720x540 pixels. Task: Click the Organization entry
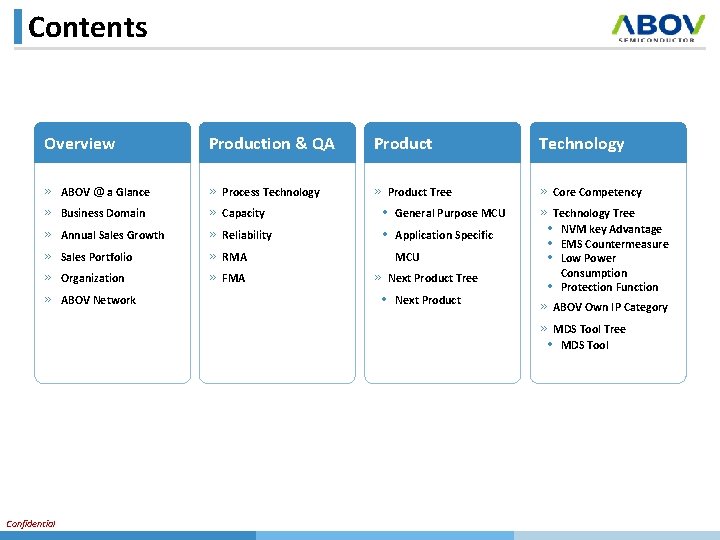(92, 278)
